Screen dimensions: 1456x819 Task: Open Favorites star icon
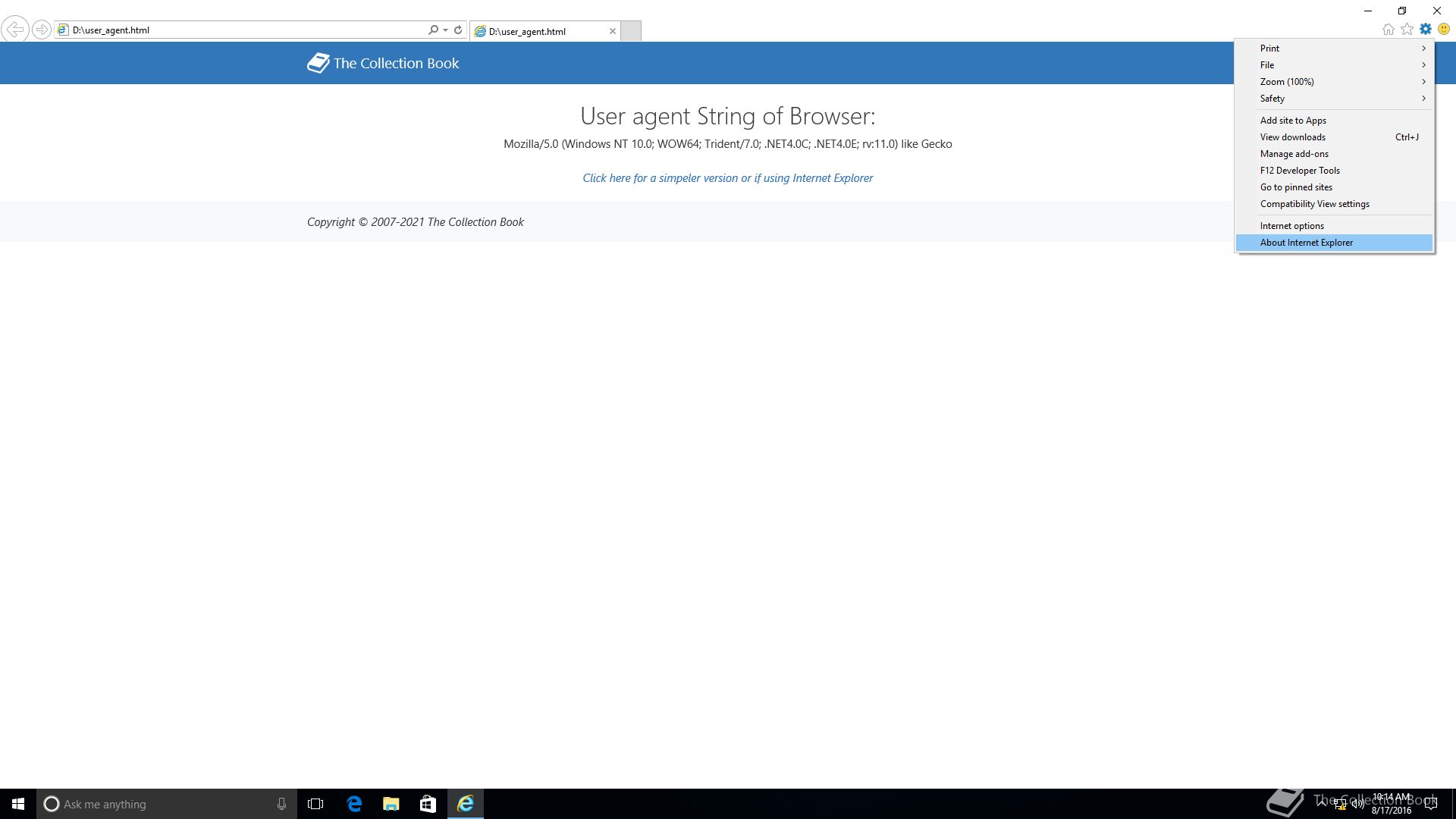(x=1407, y=29)
